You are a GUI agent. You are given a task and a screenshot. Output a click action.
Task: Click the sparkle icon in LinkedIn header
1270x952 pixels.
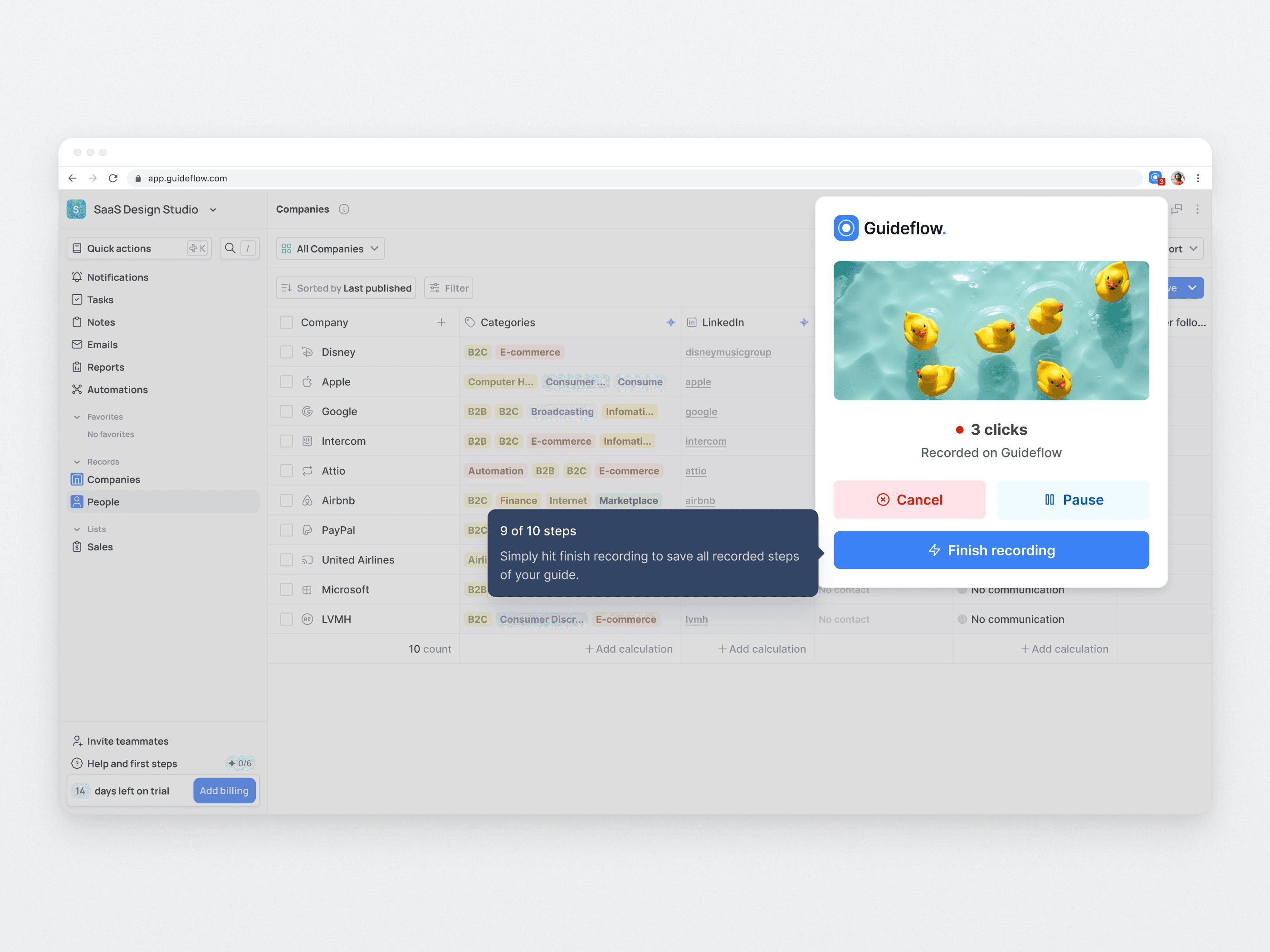coord(804,322)
